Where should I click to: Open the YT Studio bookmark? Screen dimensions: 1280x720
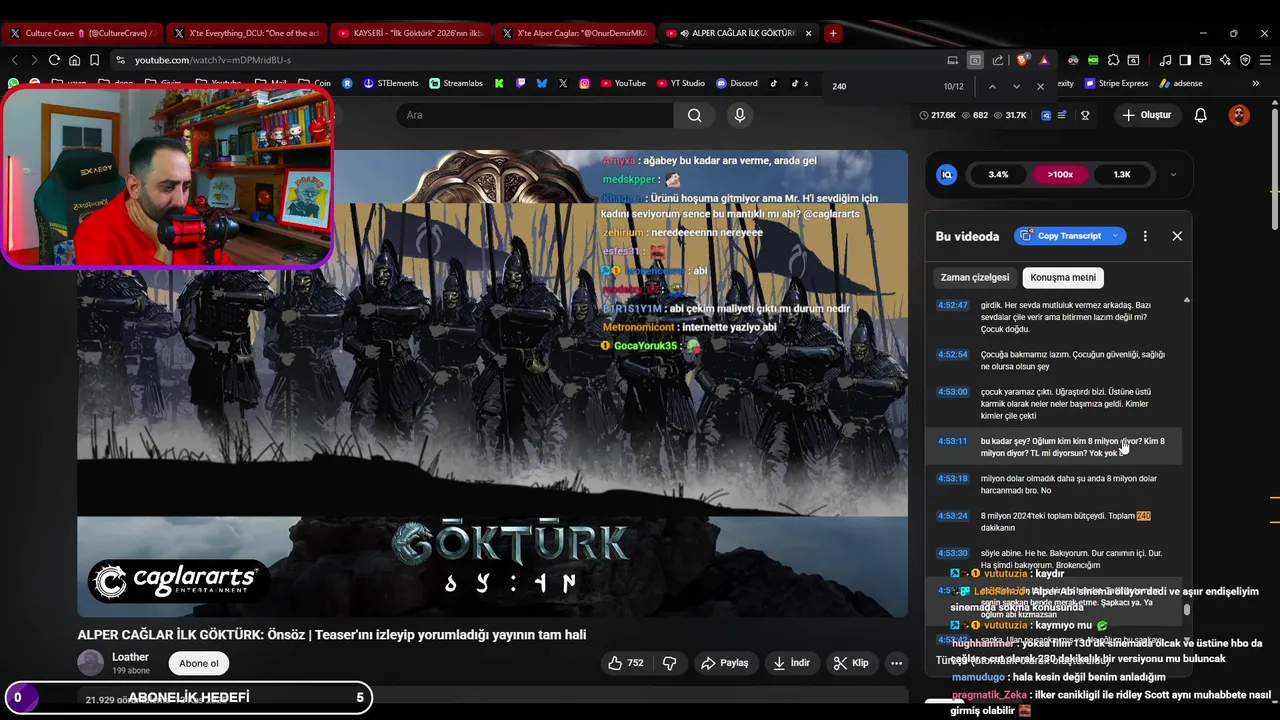click(x=680, y=83)
